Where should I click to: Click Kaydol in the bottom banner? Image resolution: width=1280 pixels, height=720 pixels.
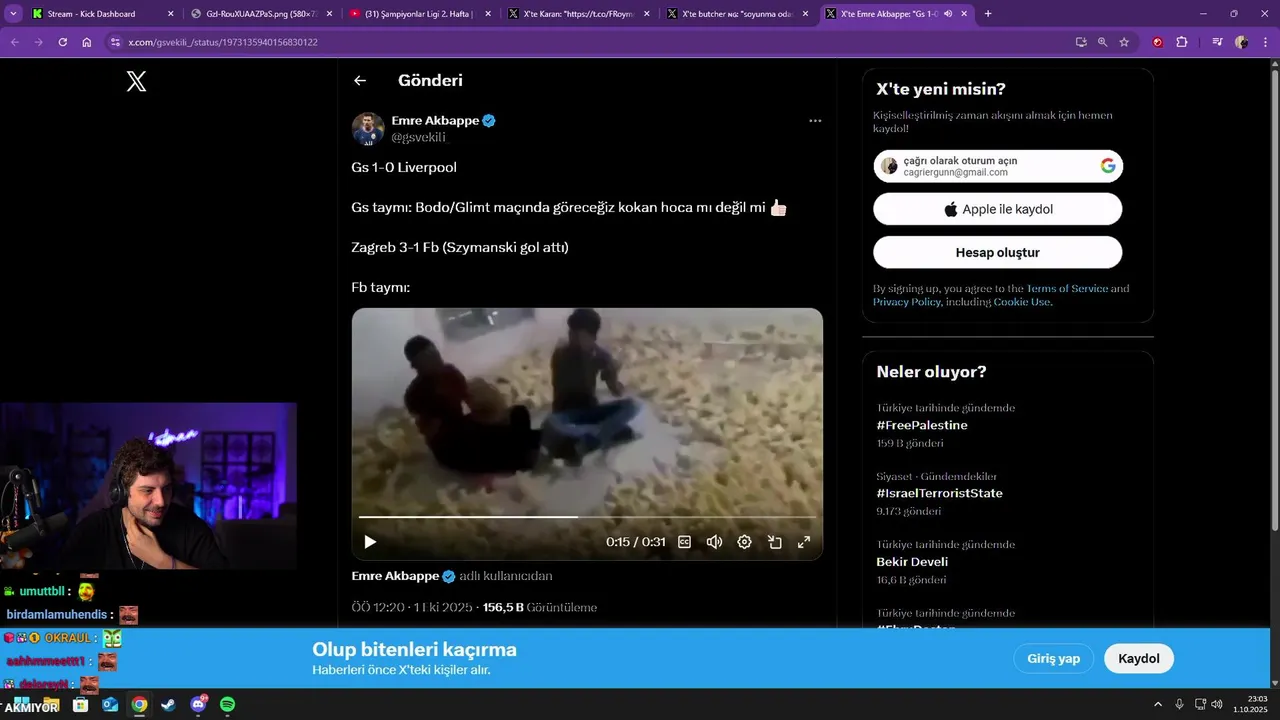[x=1139, y=658]
